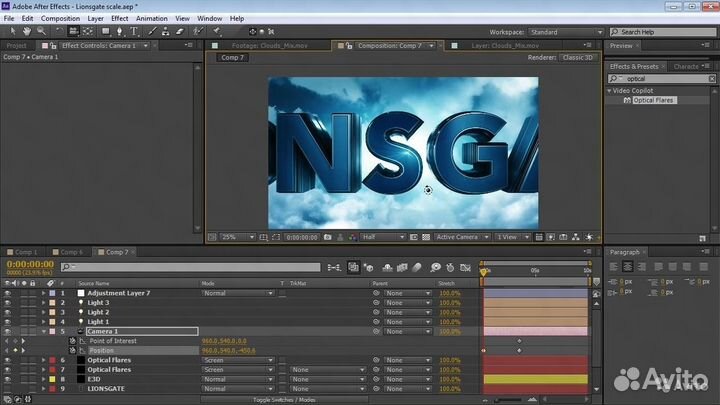
Task: Click the Classic 3D renderer button
Action: point(578,57)
